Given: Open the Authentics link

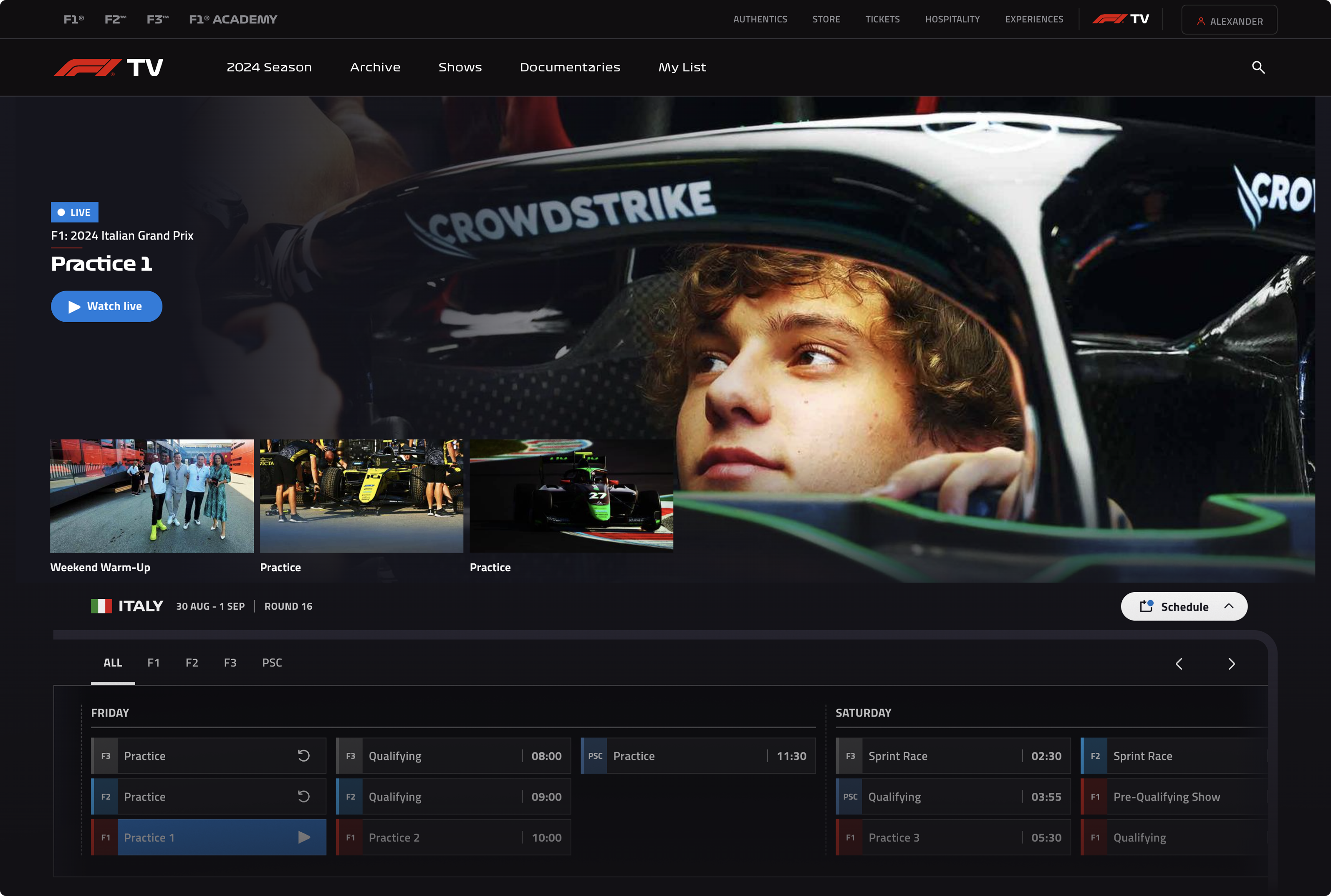Looking at the screenshot, I should pyautogui.click(x=760, y=20).
